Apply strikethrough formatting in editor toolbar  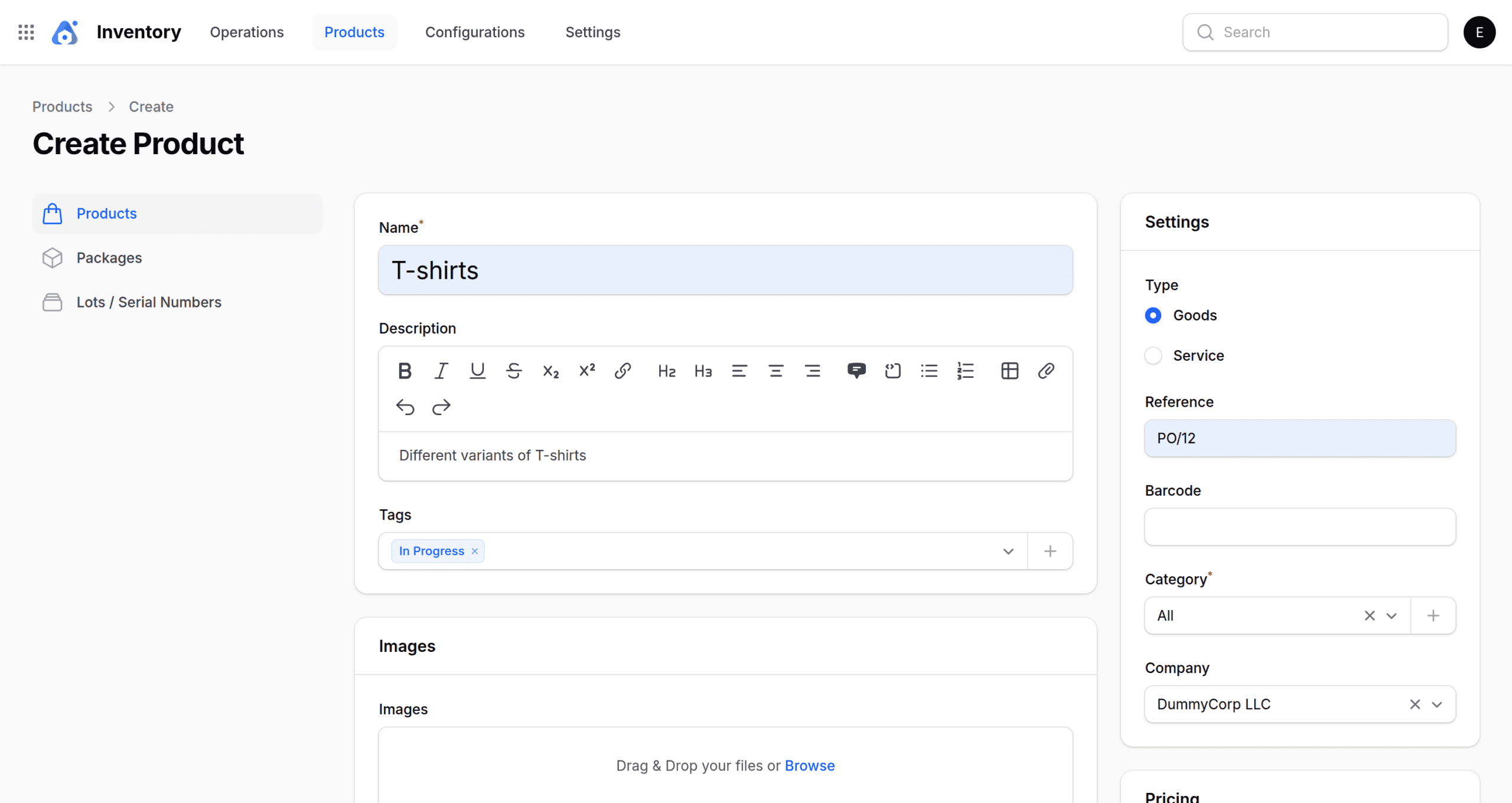point(514,371)
